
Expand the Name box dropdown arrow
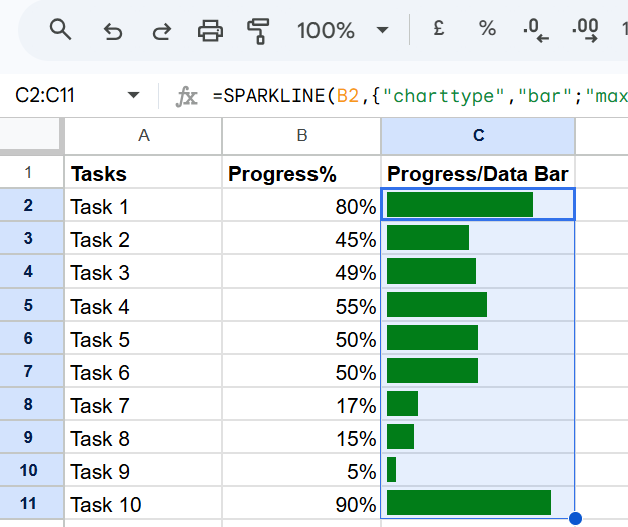coord(133,95)
